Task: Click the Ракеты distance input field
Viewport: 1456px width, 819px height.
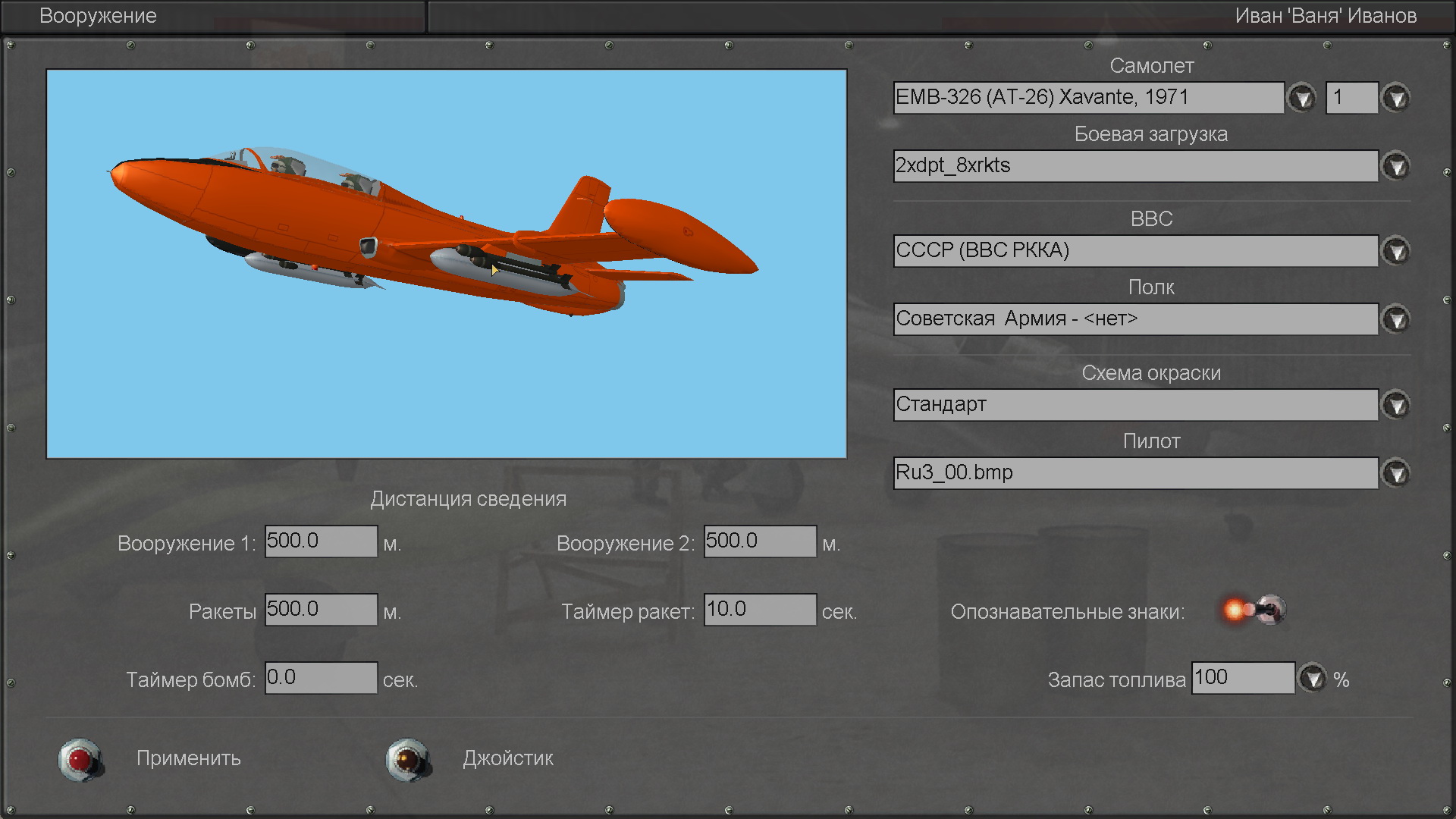Action: [321, 610]
